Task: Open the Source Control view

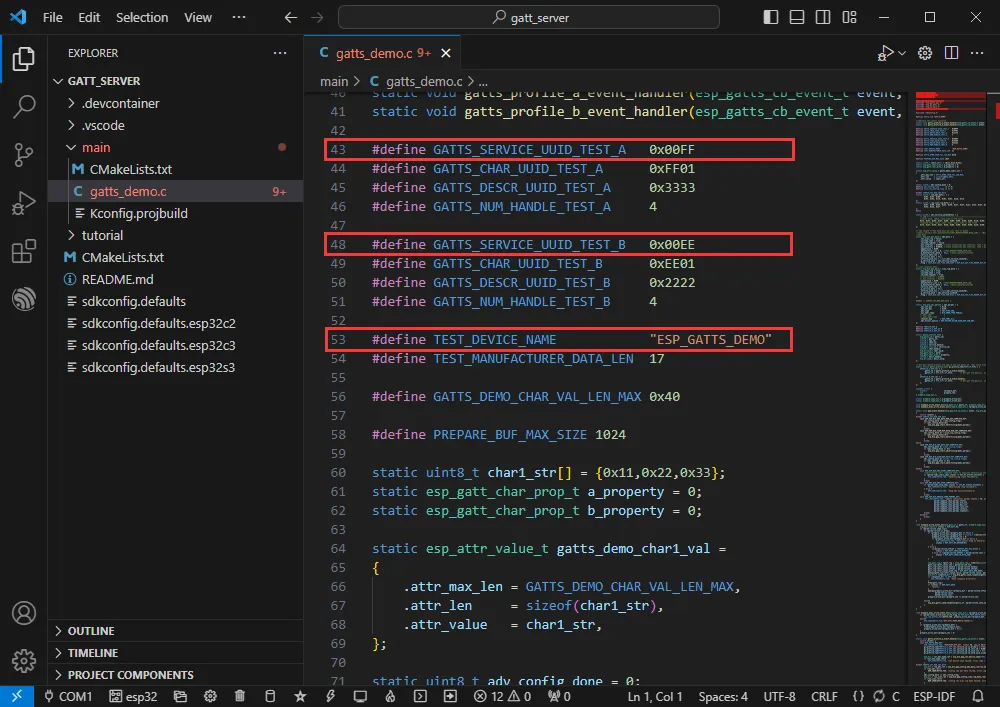Action: [x=23, y=155]
